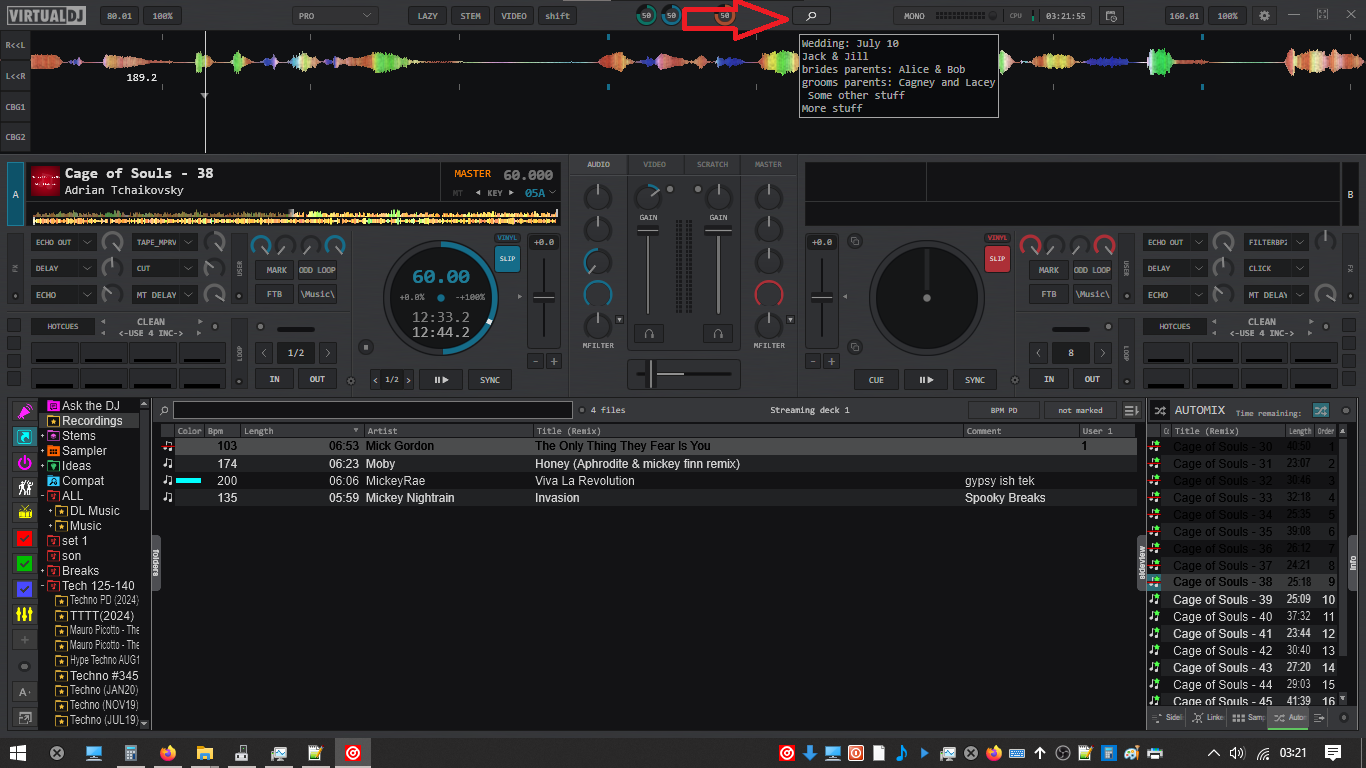The image size is (1366, 768).
Task: Toggle the red checkmark sidebar filter
Action: click(25, 538)
